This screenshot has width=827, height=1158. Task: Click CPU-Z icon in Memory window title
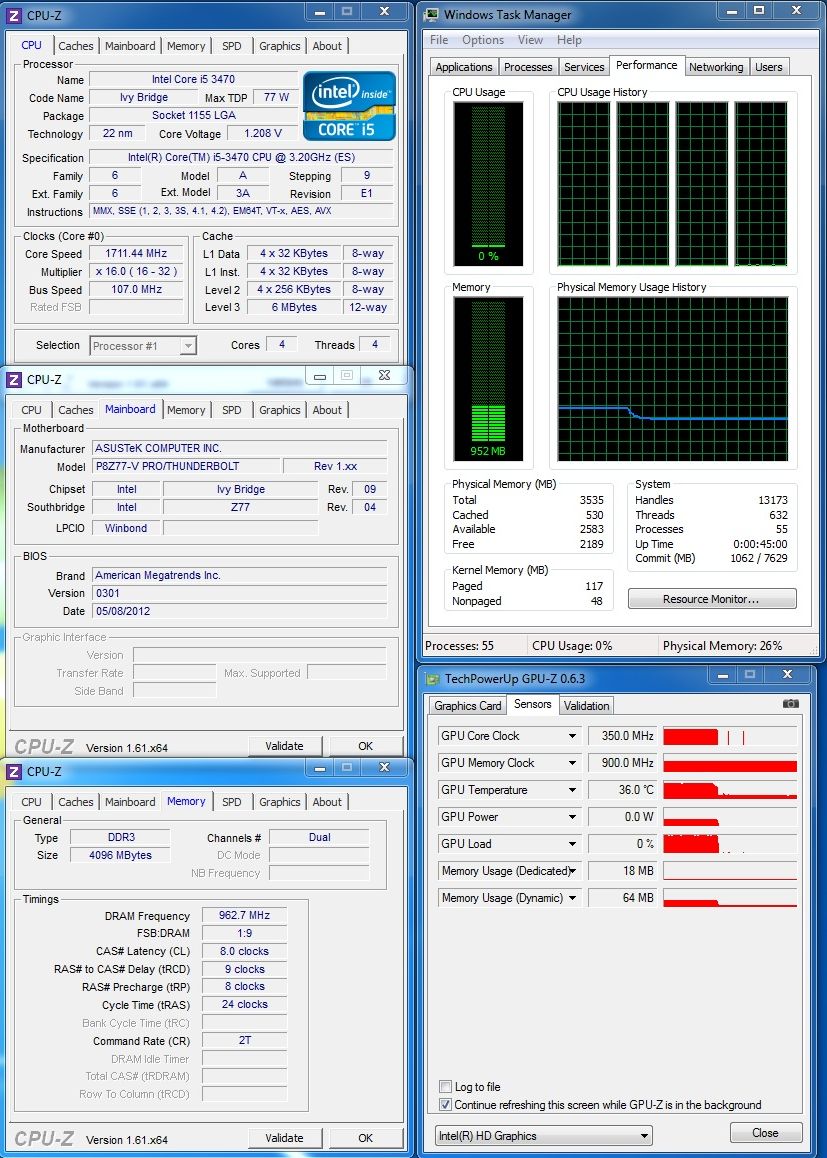(x=14, y=772)
